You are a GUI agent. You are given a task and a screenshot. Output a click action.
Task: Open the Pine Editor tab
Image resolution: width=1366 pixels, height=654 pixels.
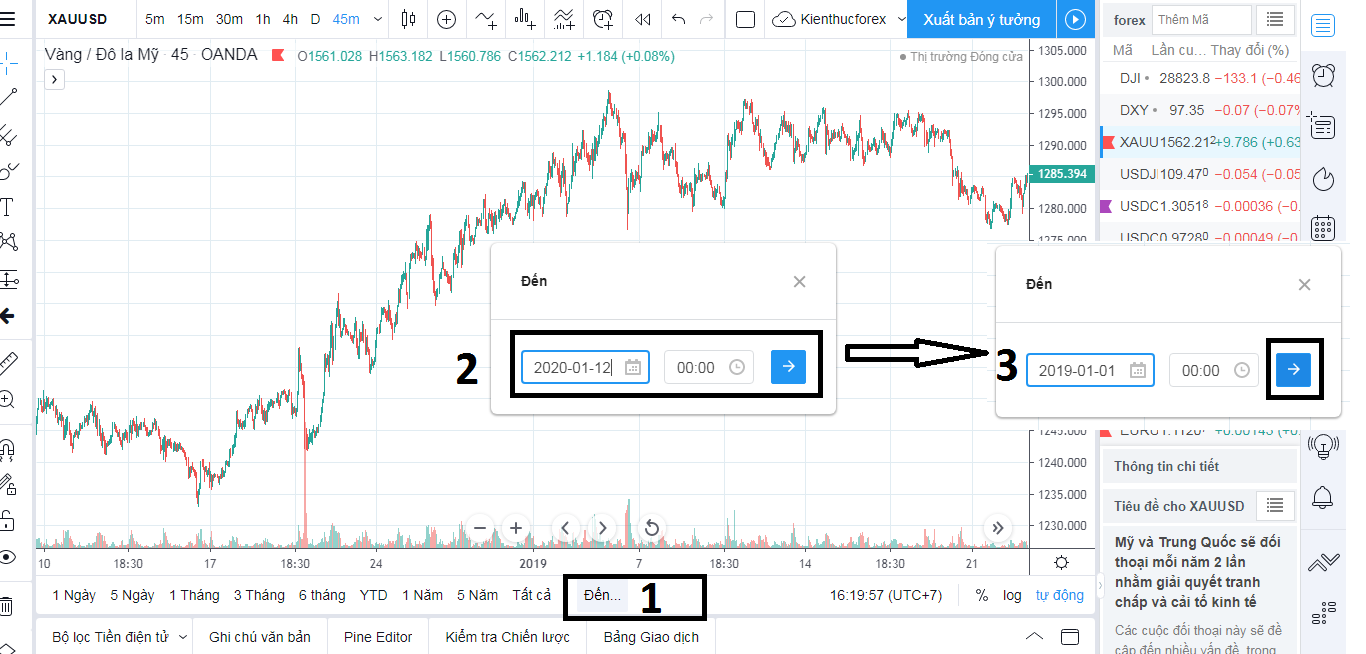[377, 637]
